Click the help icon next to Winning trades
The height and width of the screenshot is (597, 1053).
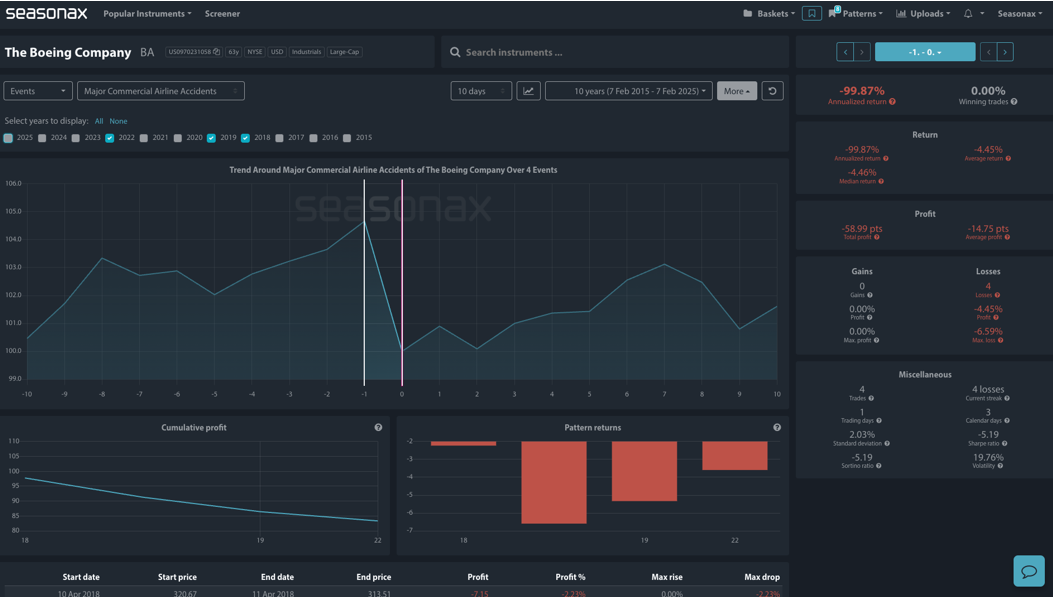click(1014, 102)
